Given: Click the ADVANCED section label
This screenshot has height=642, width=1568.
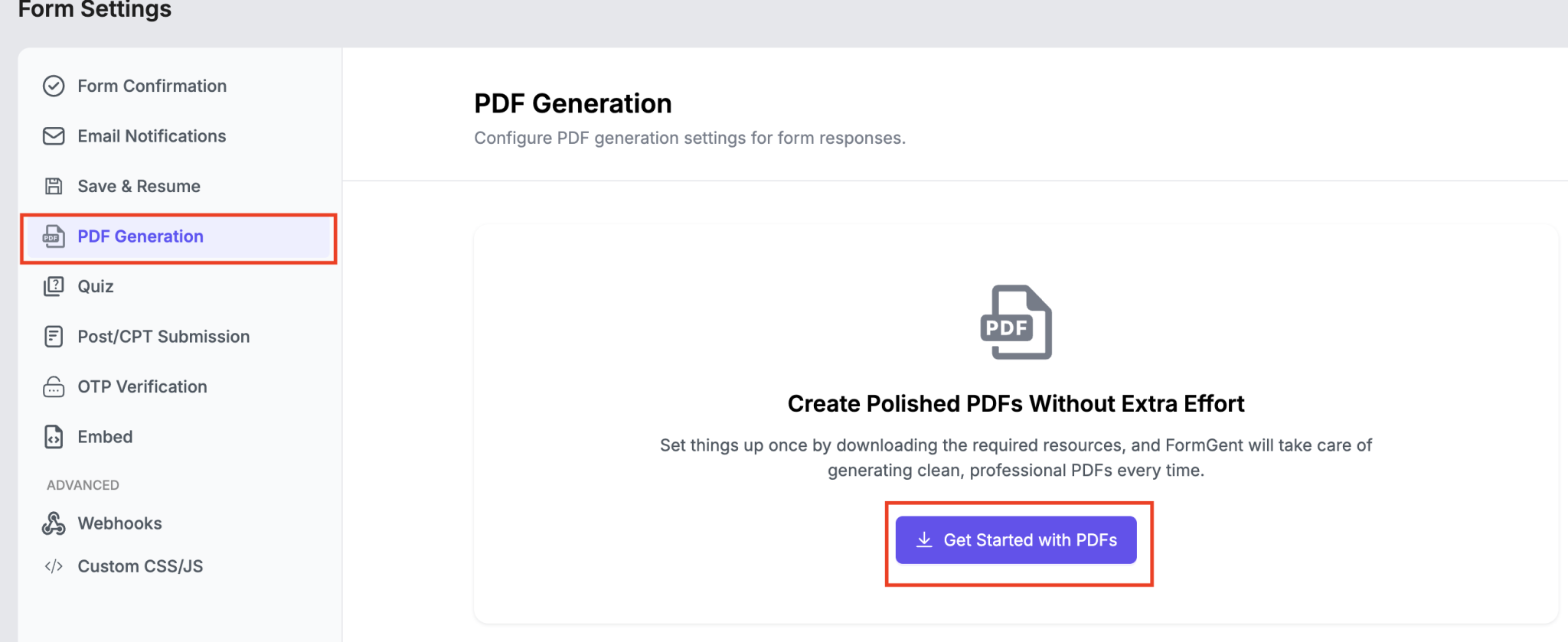Looking at the screenshot, I should [x=83, y=485].
